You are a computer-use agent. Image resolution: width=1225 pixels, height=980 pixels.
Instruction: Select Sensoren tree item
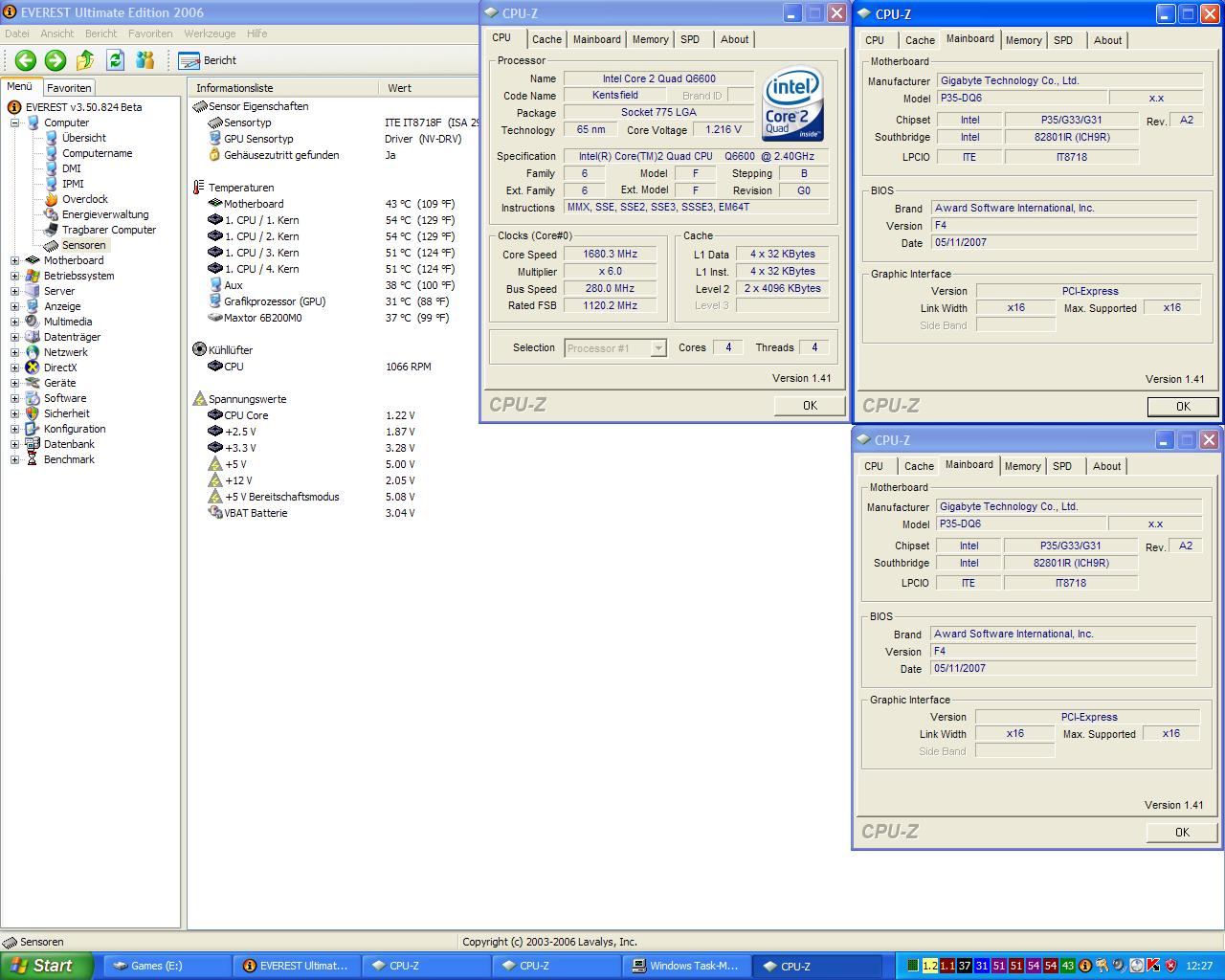pos(83,245)
